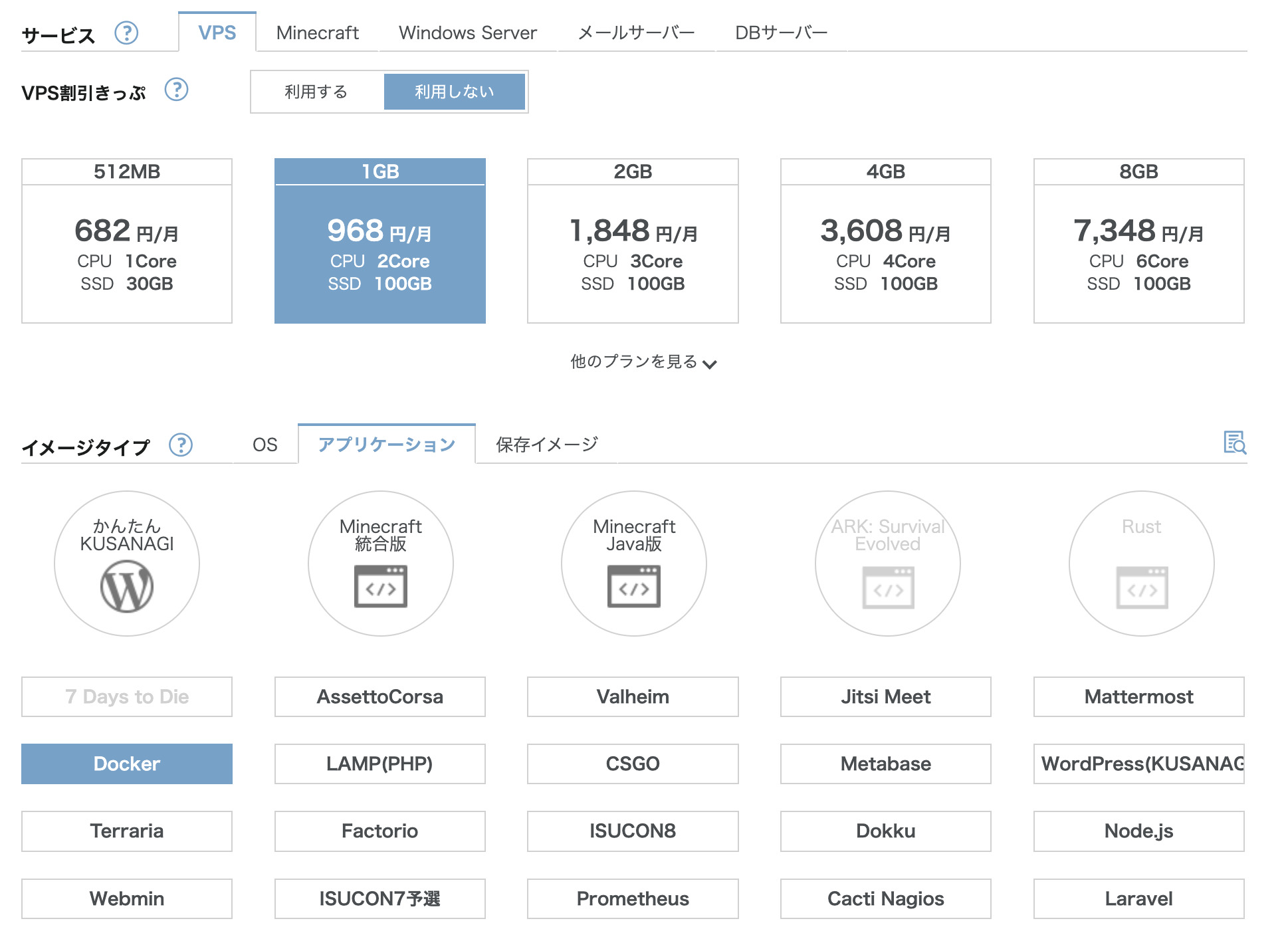Select the Node.js application
The width and height of the screenshot is (1288, 945).
1138,831
